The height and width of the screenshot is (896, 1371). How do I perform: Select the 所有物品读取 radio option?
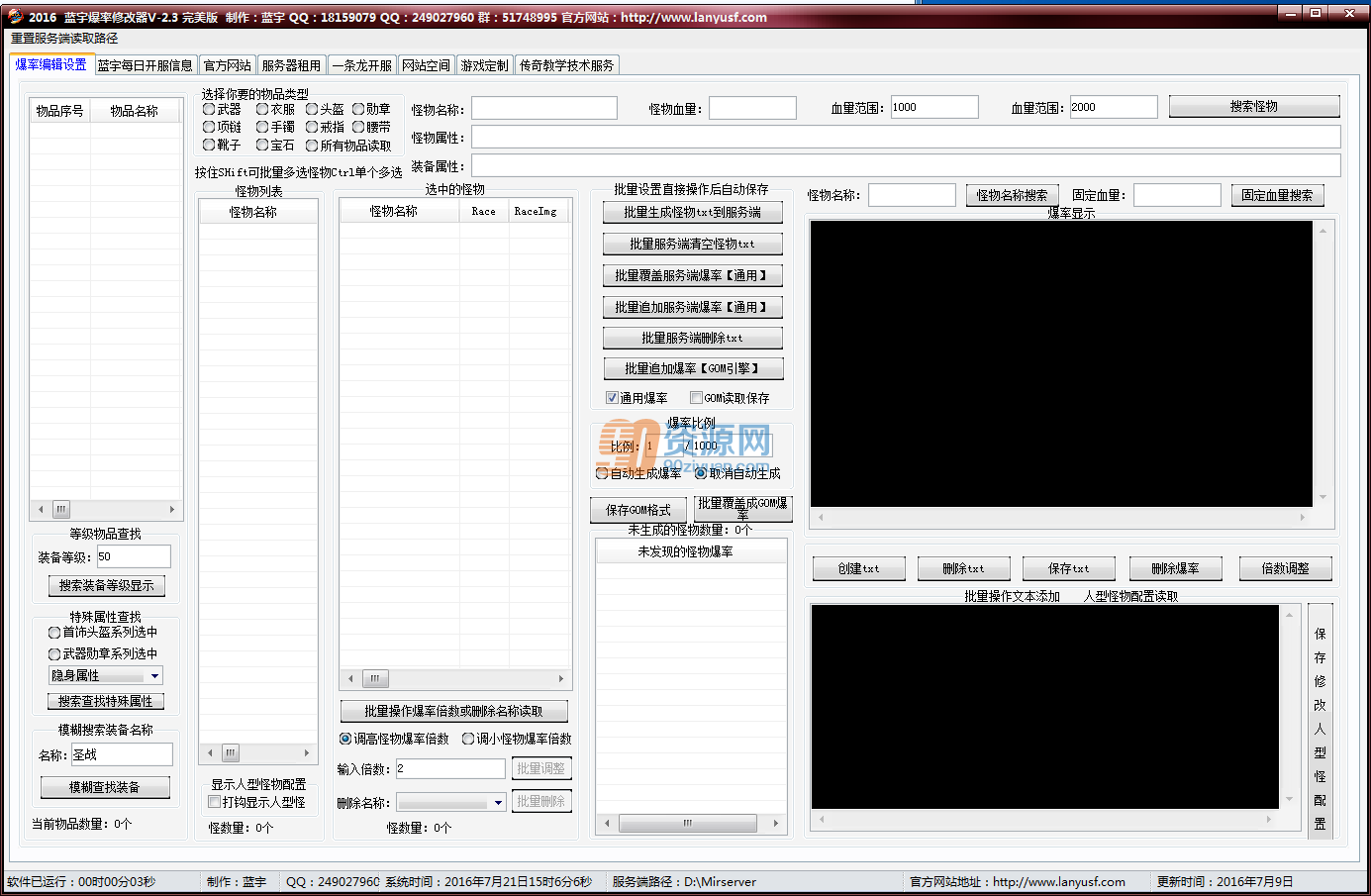[x=312, y=146]
